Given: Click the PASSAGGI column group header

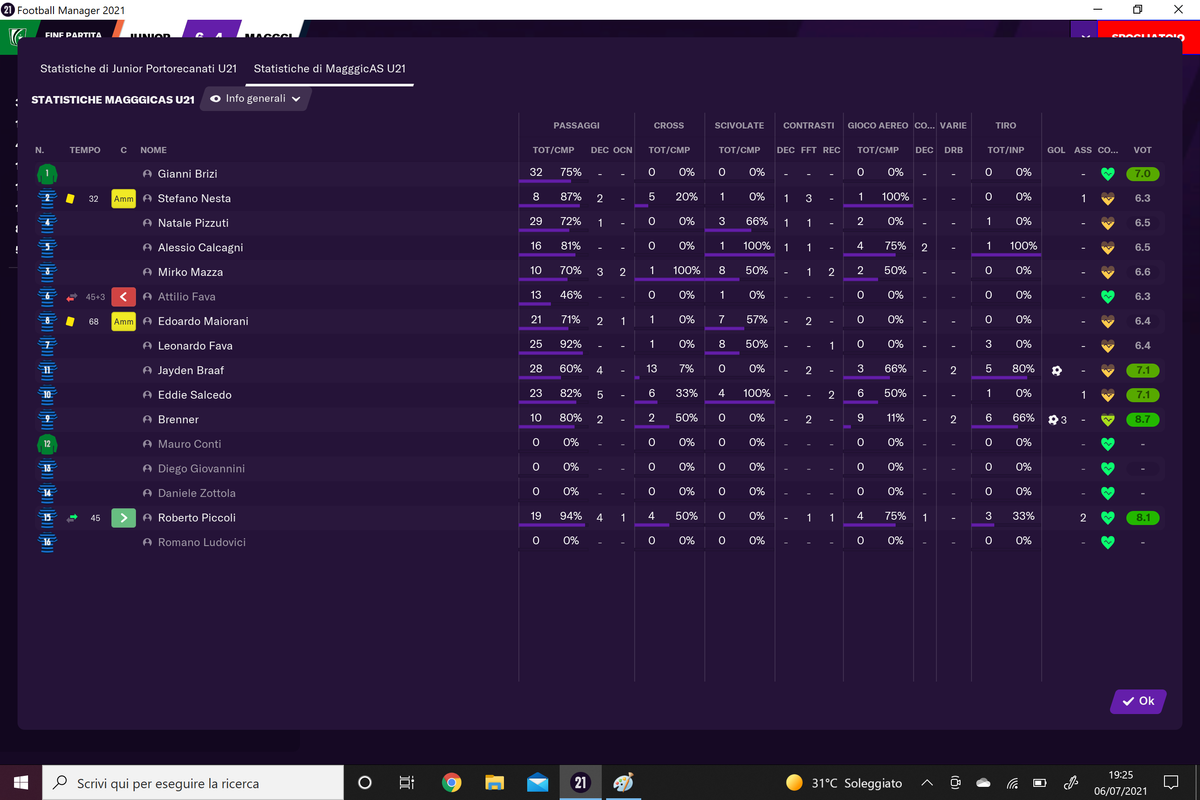Looking at the screenshot, I should [x=577, y=126].
